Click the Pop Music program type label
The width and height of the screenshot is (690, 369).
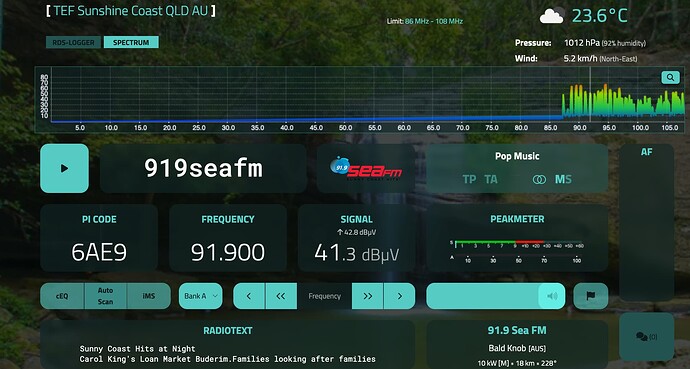[517, 156]
